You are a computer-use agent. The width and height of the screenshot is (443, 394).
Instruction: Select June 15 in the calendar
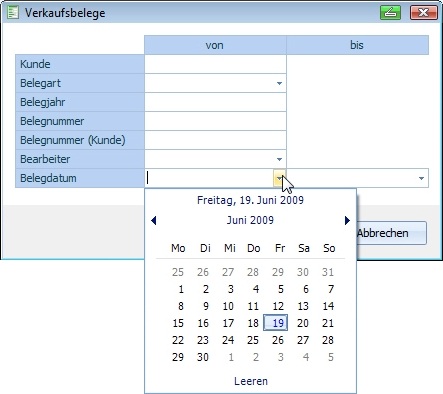(x=178, y=323)
